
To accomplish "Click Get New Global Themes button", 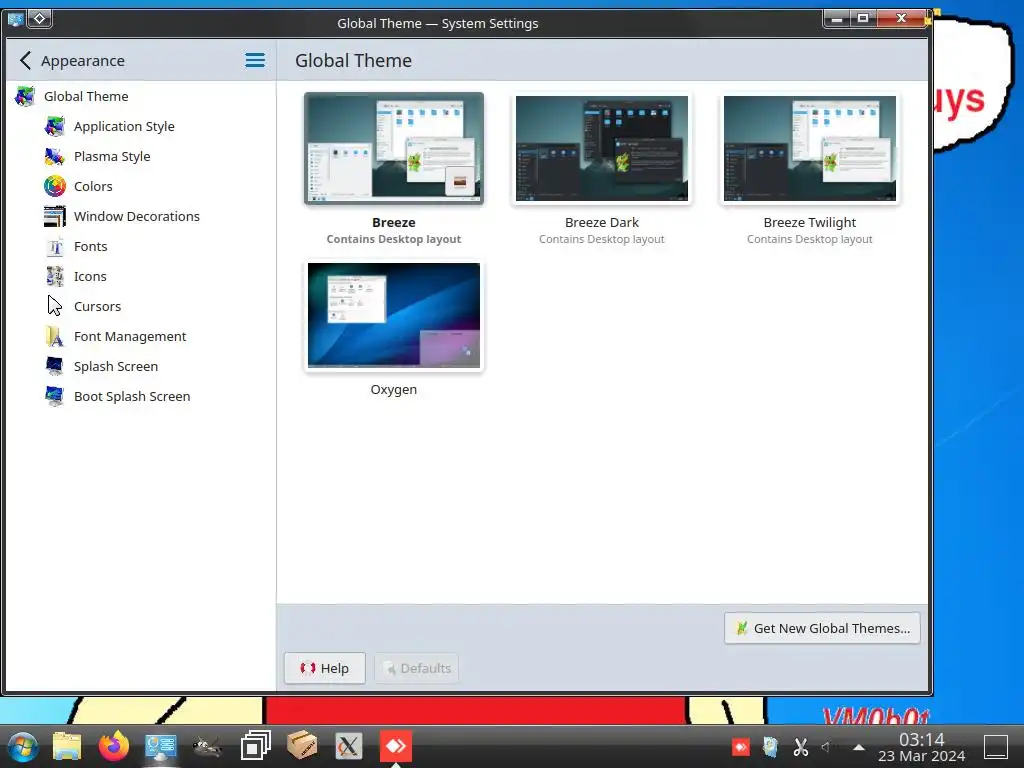I will coord(822,628).
